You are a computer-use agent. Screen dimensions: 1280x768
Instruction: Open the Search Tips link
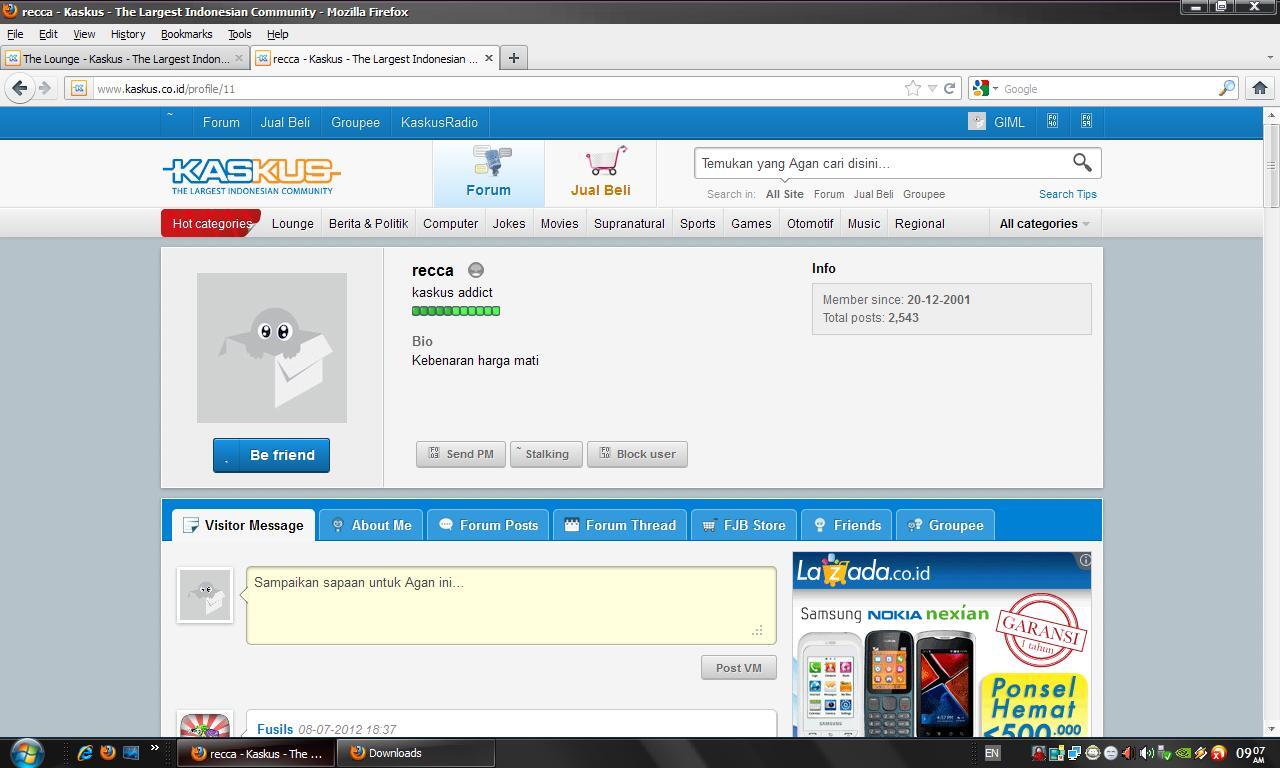(1067, 194)
